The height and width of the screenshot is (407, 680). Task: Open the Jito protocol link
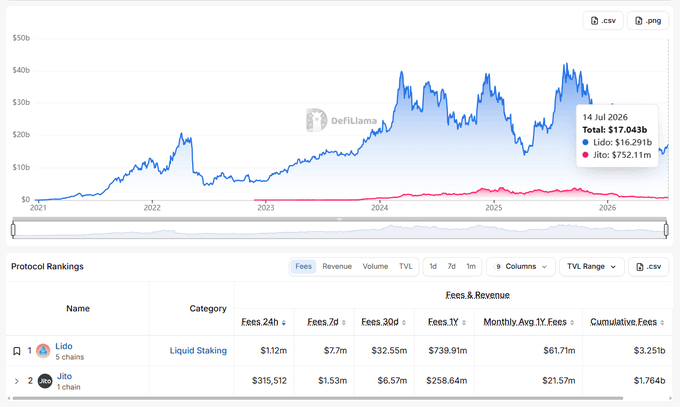pos(65,376)
